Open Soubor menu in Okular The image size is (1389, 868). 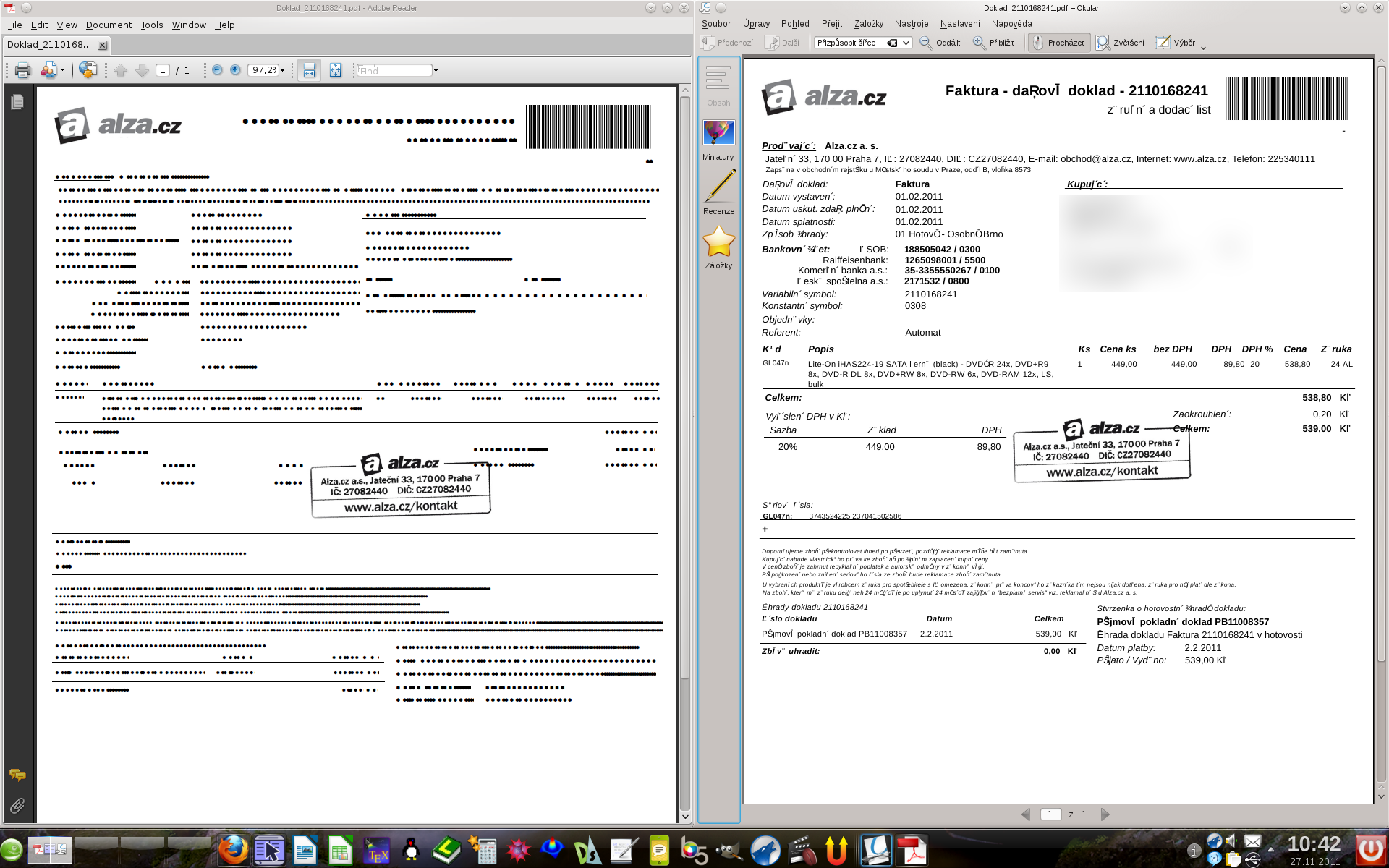point(716,24)
